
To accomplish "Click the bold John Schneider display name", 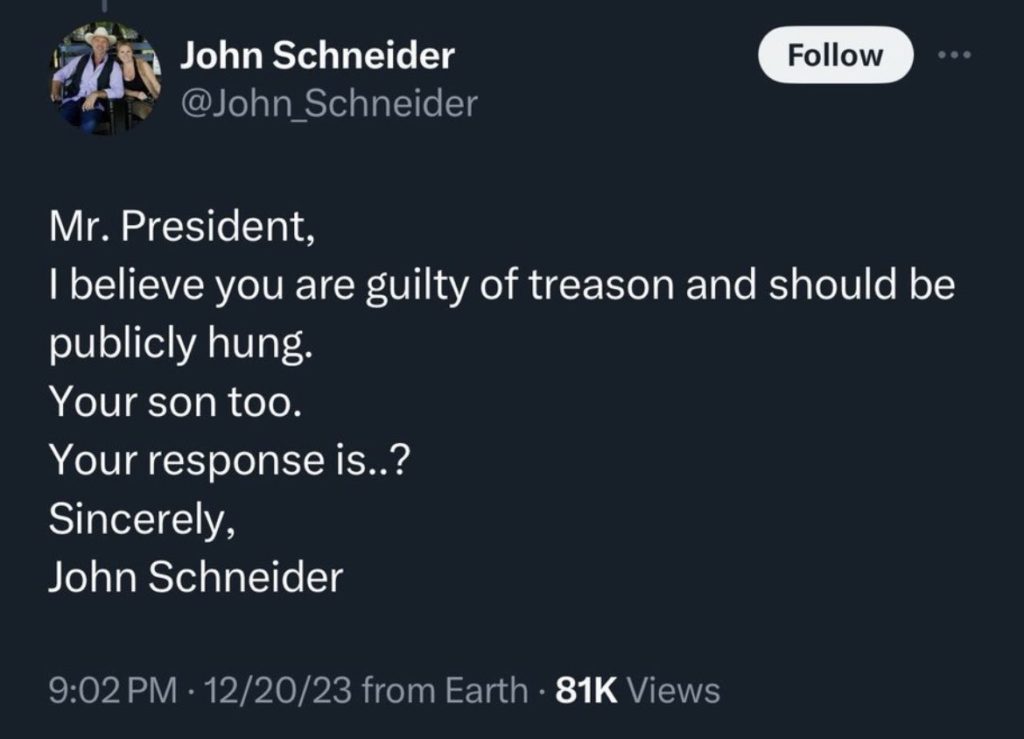I will point(317,57).
